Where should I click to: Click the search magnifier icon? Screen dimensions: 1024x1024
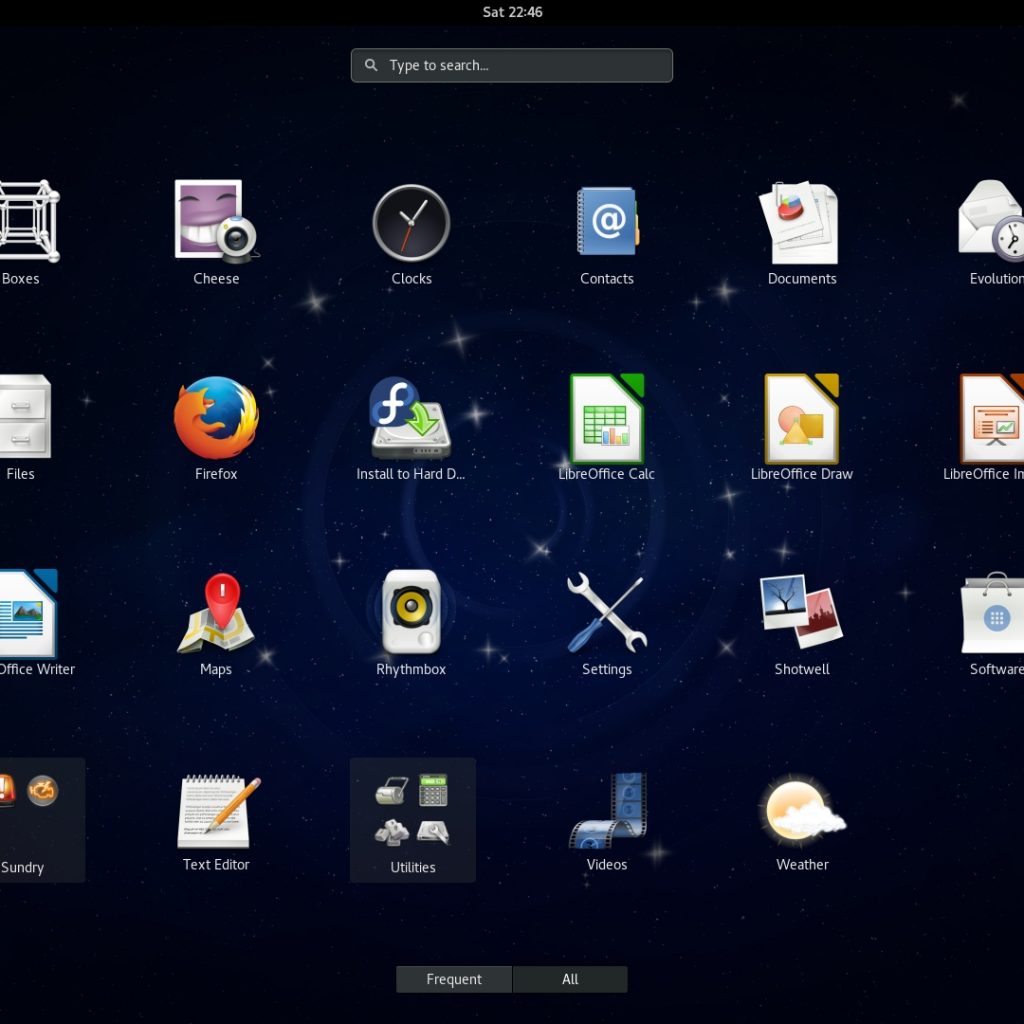(371, 65)
